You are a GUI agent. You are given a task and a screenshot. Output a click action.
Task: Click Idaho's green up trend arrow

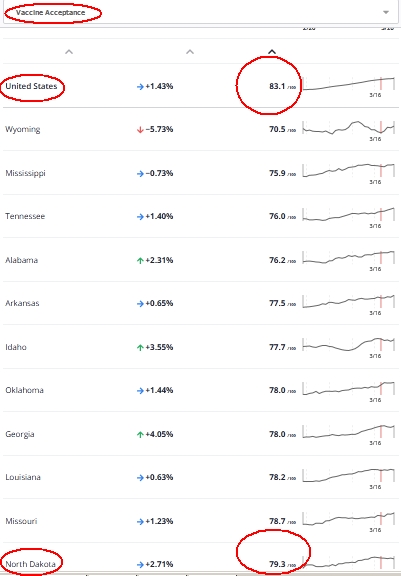140,348
